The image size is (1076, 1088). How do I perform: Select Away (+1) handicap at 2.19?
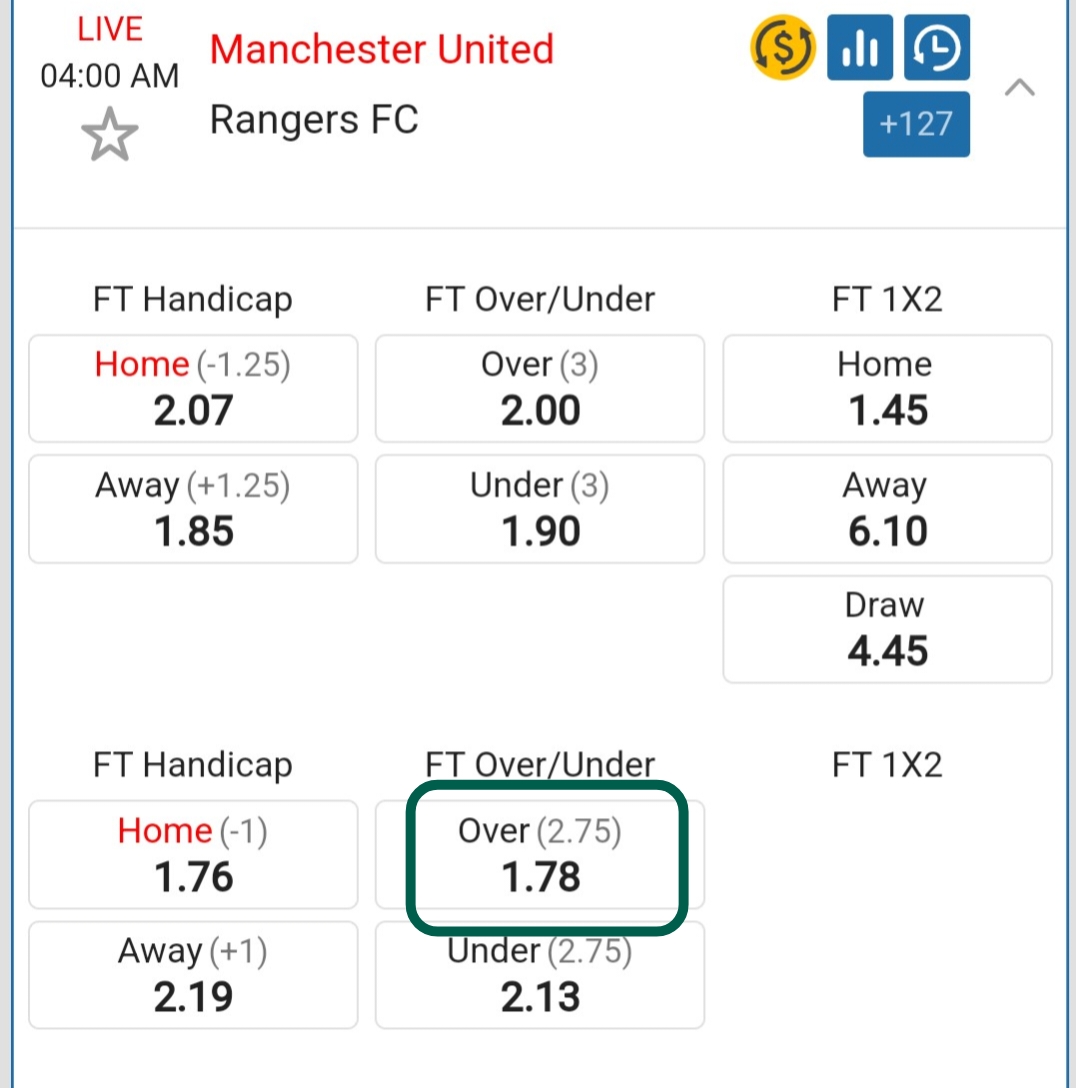193,975
